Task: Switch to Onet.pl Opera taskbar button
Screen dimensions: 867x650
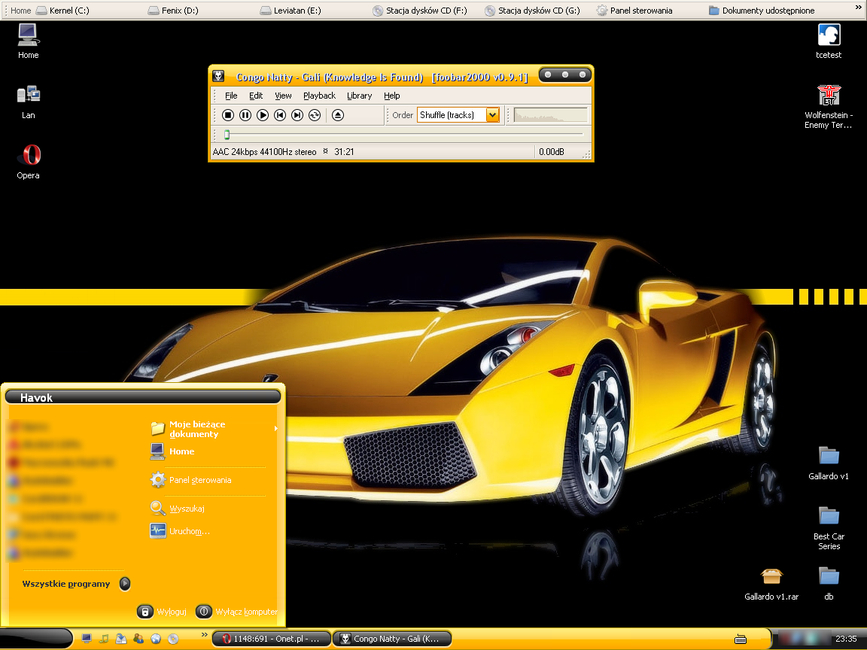Action: pos(271,639)
